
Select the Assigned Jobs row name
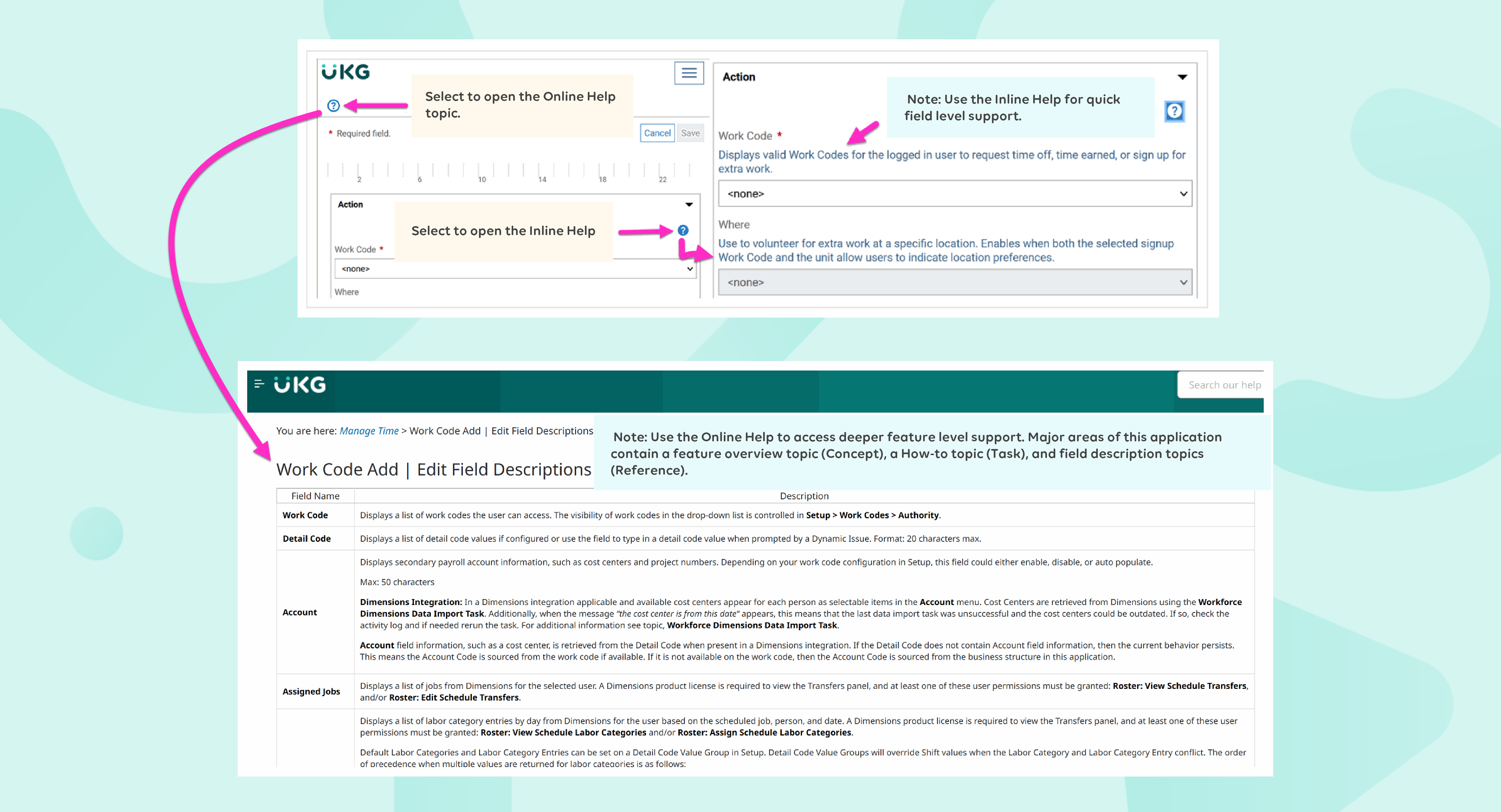click(x=311, y=691)
